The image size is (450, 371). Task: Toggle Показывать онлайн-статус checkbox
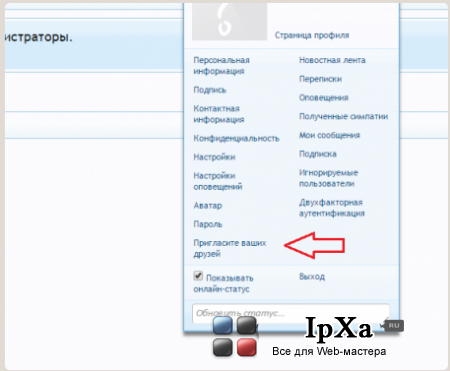coord(198,276)
